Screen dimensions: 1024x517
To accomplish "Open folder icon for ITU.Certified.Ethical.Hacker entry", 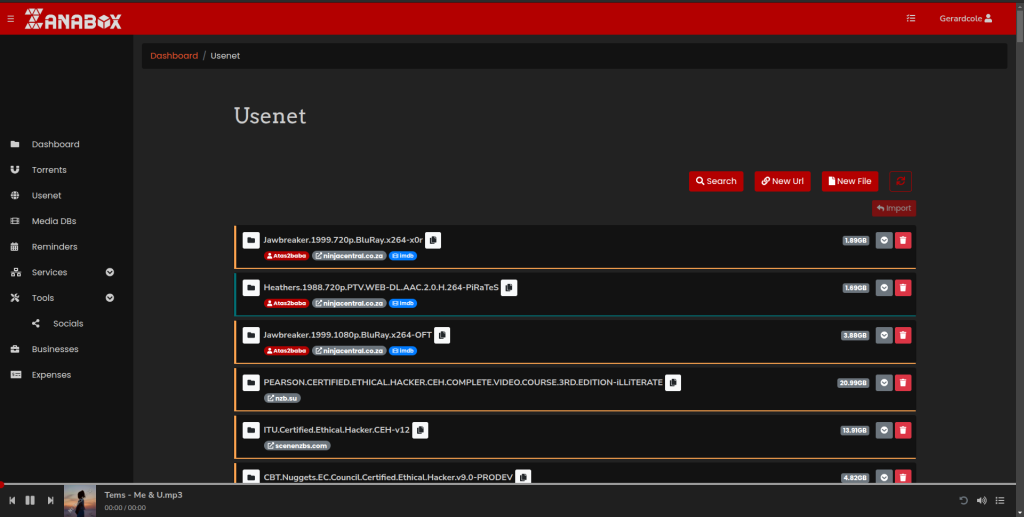I will click(x=251, y=430).
